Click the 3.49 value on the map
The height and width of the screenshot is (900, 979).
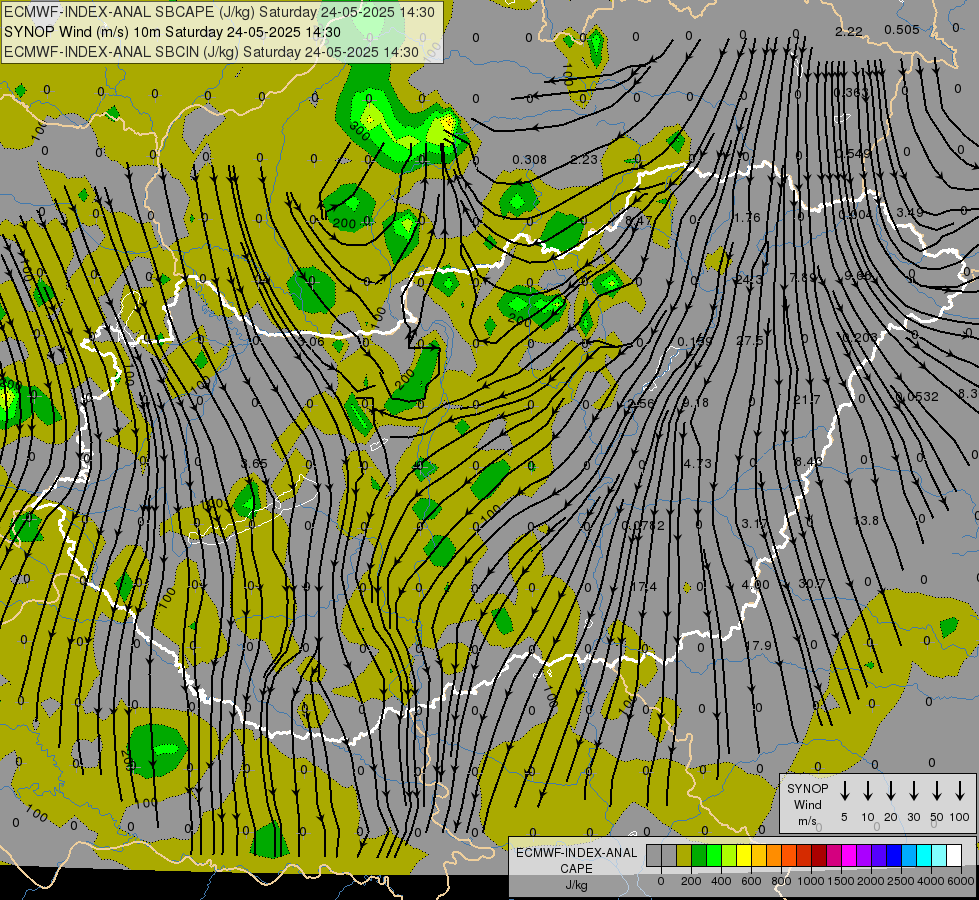[910, 212]
